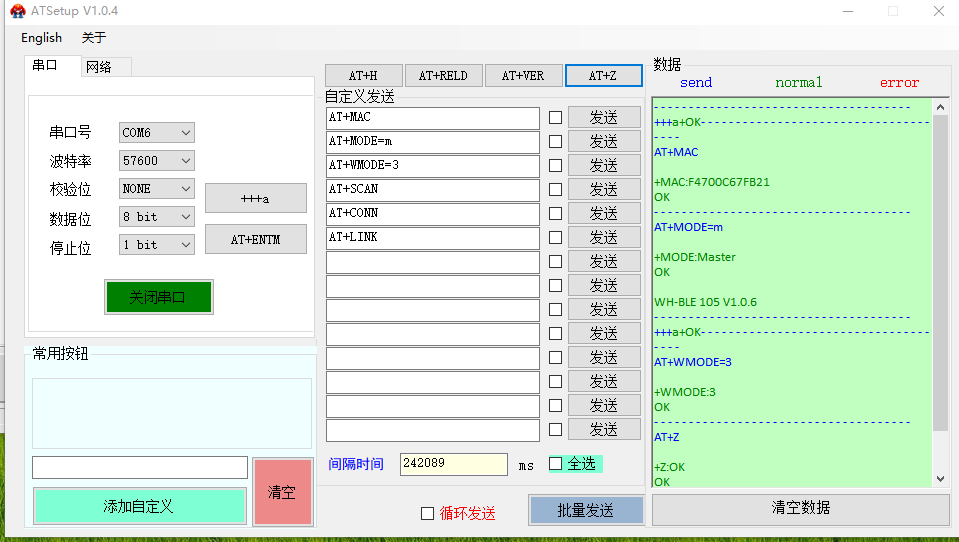Click the AT+ENTM button
959x542 pixels.
point(255,240)
